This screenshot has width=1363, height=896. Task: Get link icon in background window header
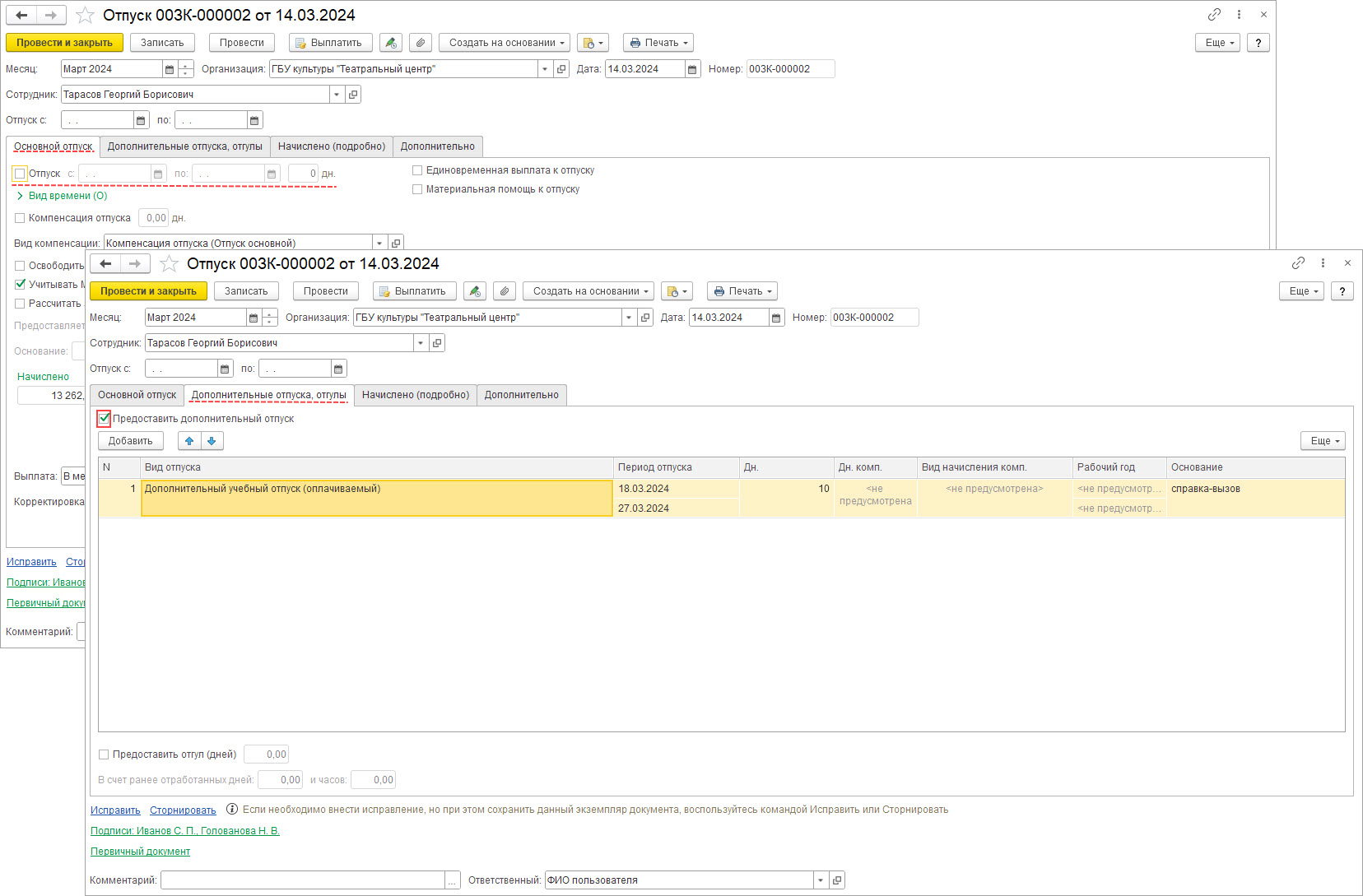click(x=1214, y=15)
